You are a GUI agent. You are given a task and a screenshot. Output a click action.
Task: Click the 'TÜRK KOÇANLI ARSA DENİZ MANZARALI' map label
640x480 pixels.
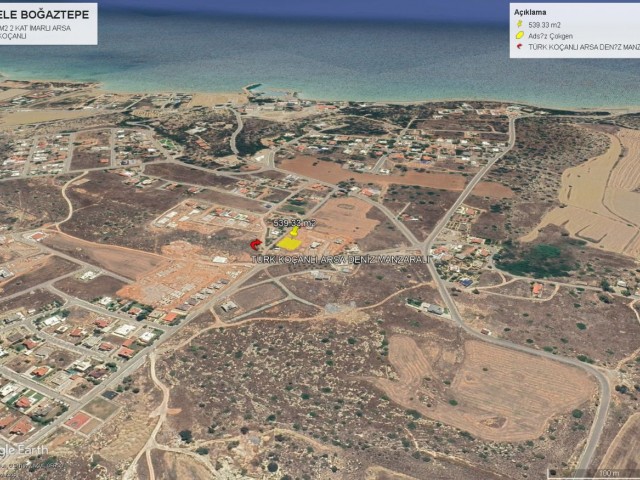pos(340,260)
